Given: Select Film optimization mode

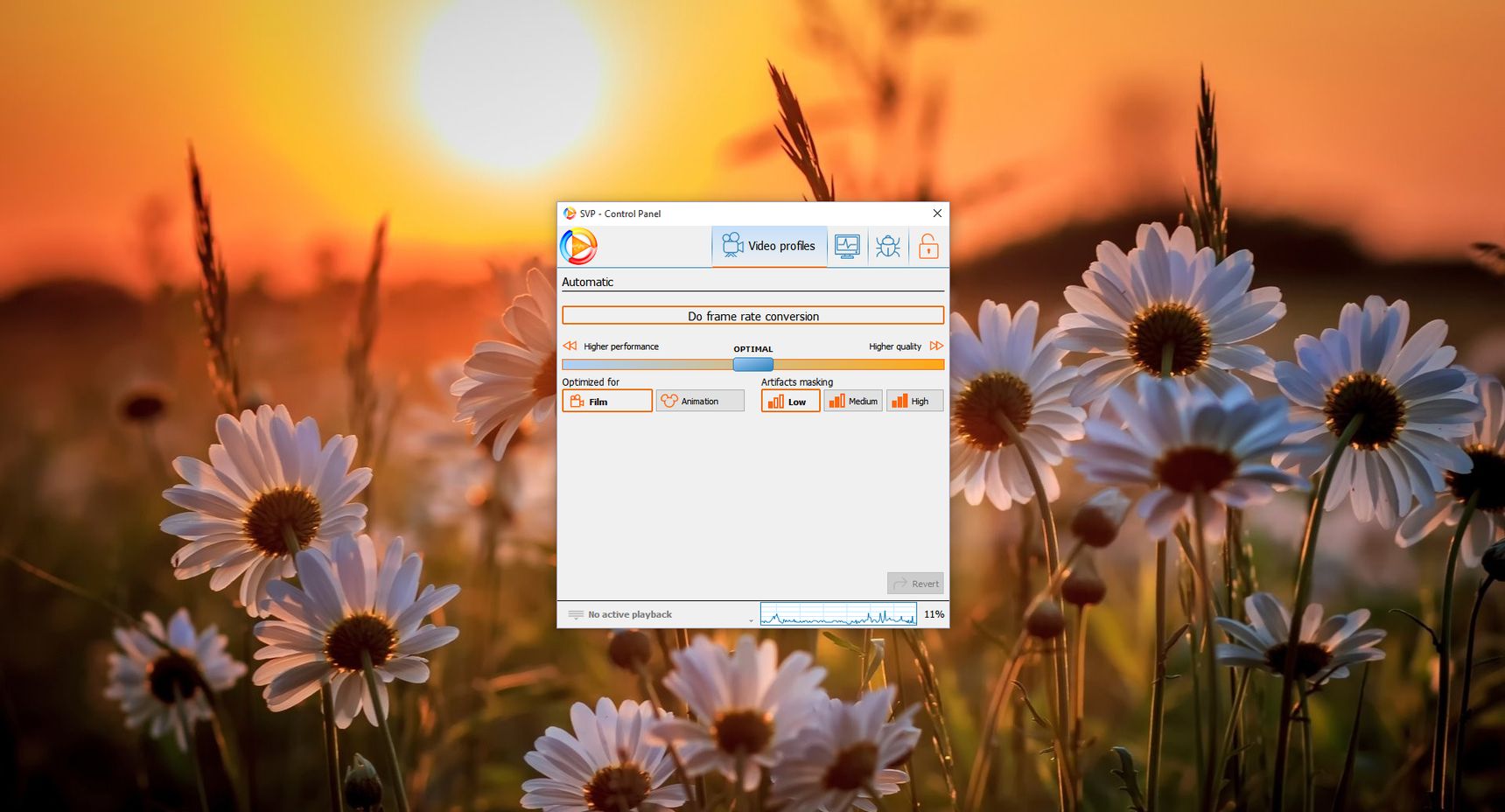Looking at the screenshot, I should pyautogui.click(x=607, y=401).
